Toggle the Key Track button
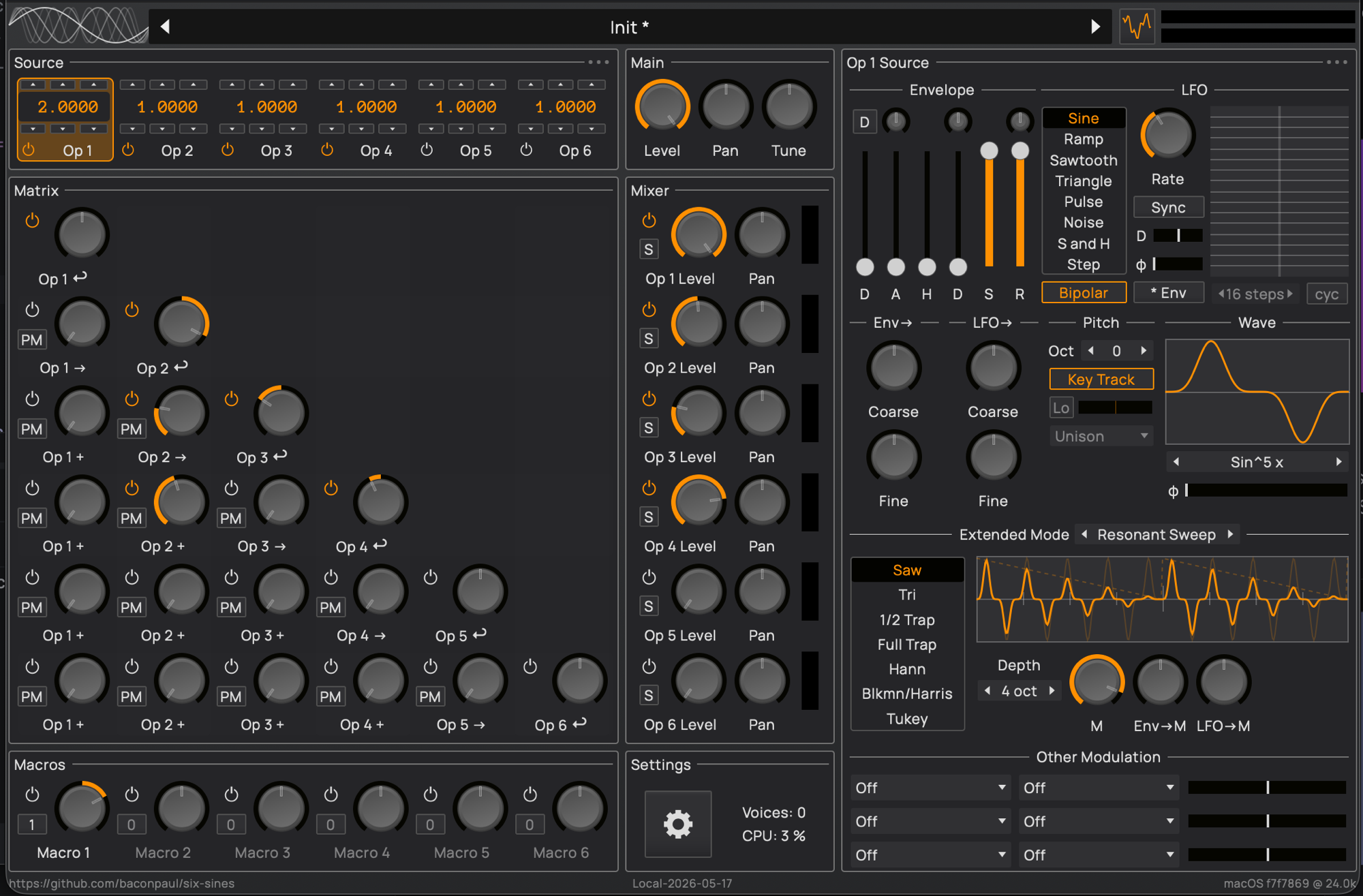 [1101, 380]
